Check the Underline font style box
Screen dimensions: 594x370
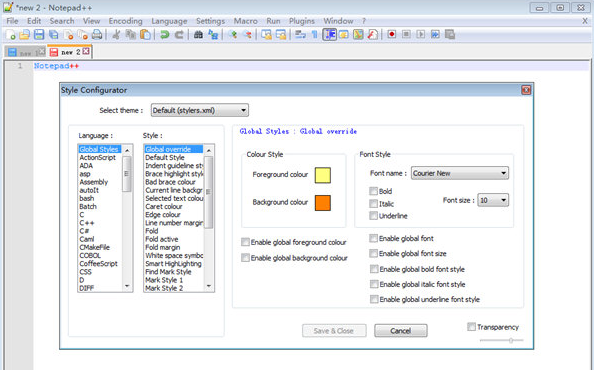[x=374, y=215]
